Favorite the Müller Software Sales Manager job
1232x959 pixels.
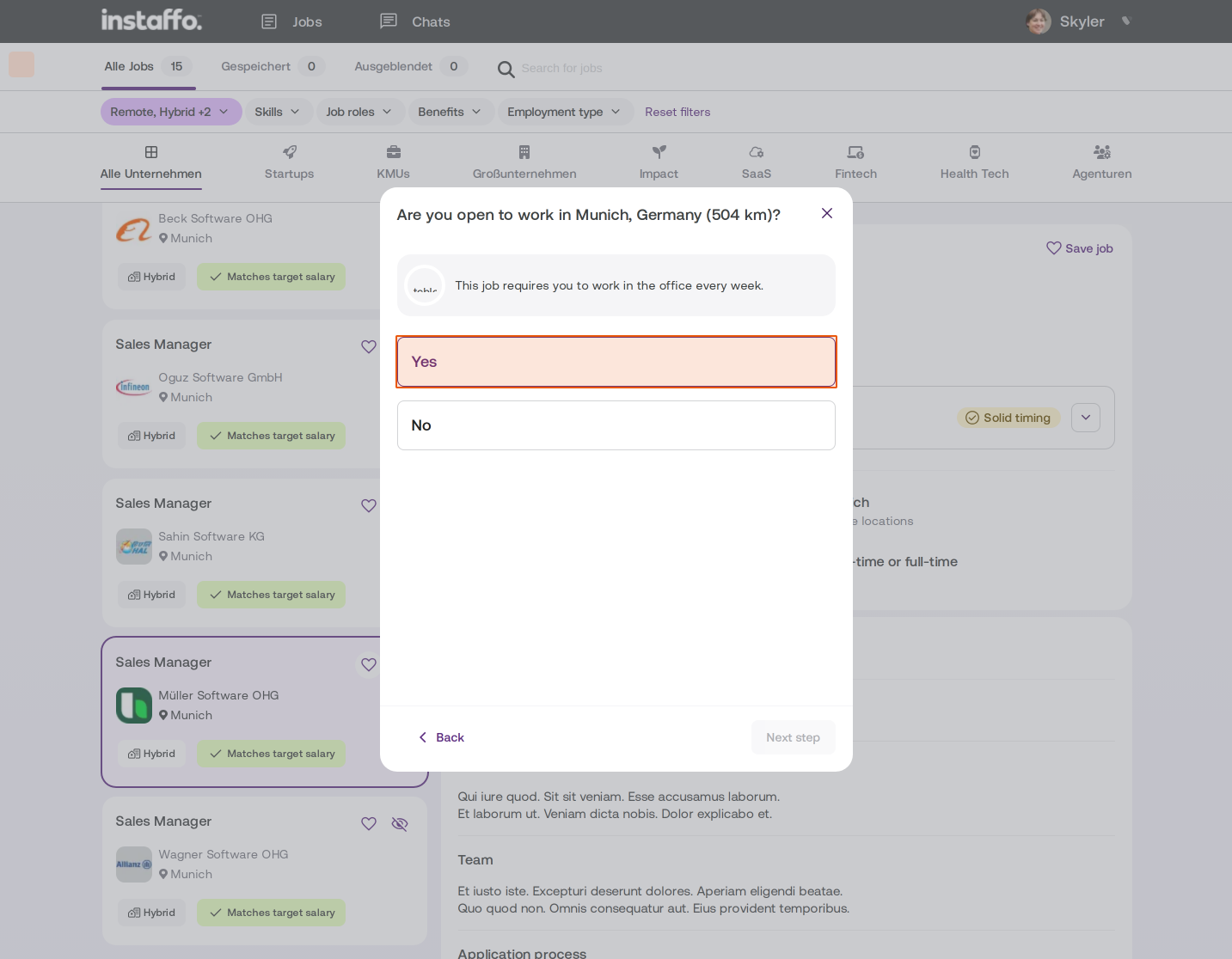point(369,664)
